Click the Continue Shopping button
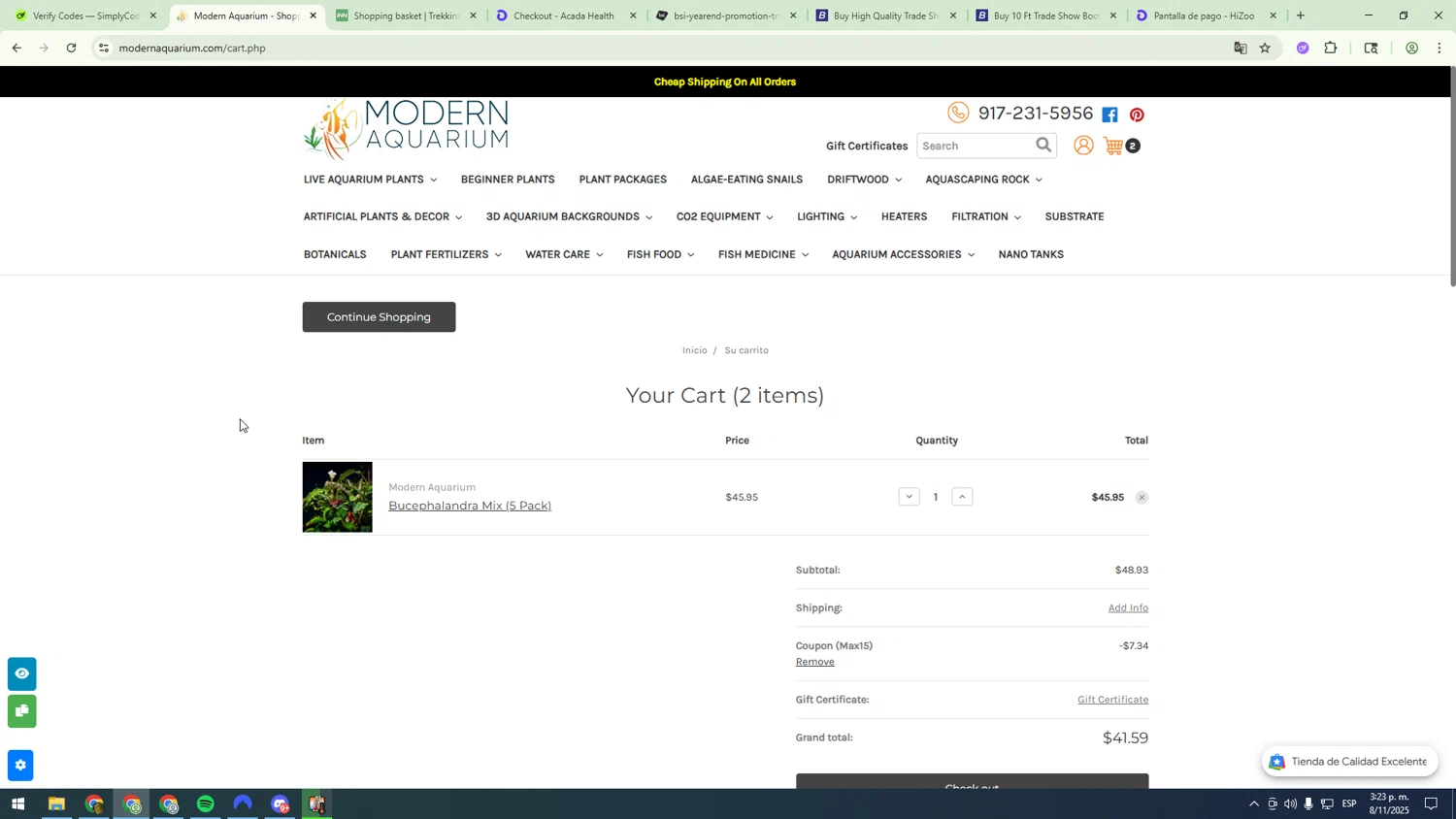 [x=379, y=317]
